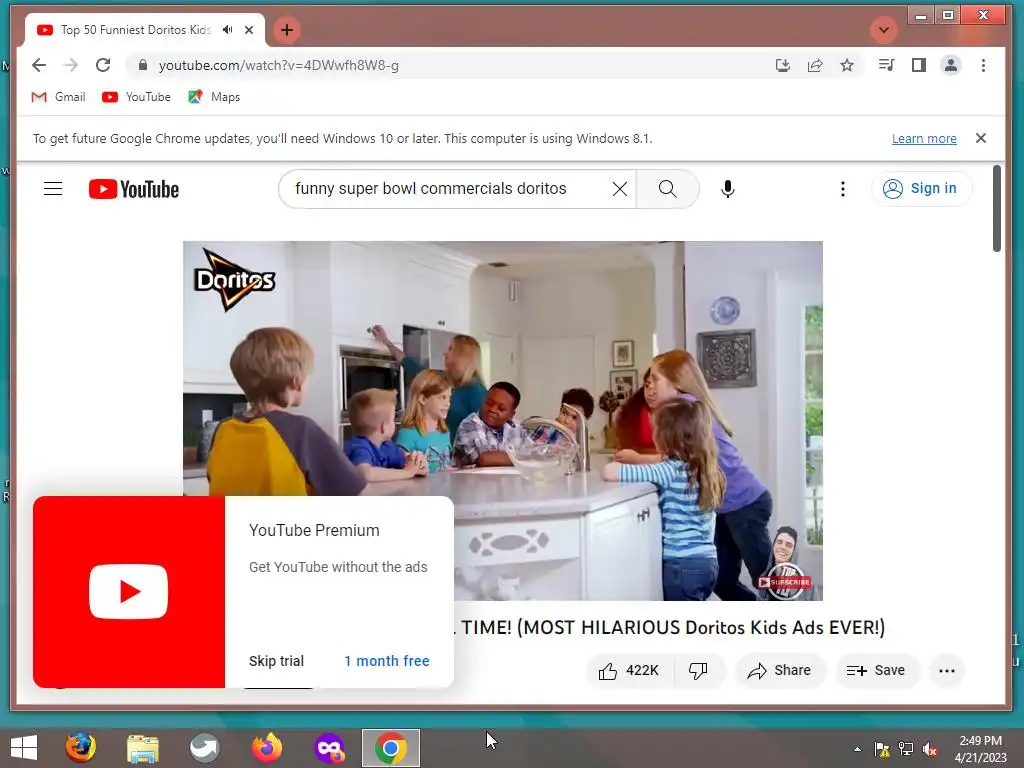Click the Sign in button
This screenshot has width=1024, height=768.
click(921, 189)
